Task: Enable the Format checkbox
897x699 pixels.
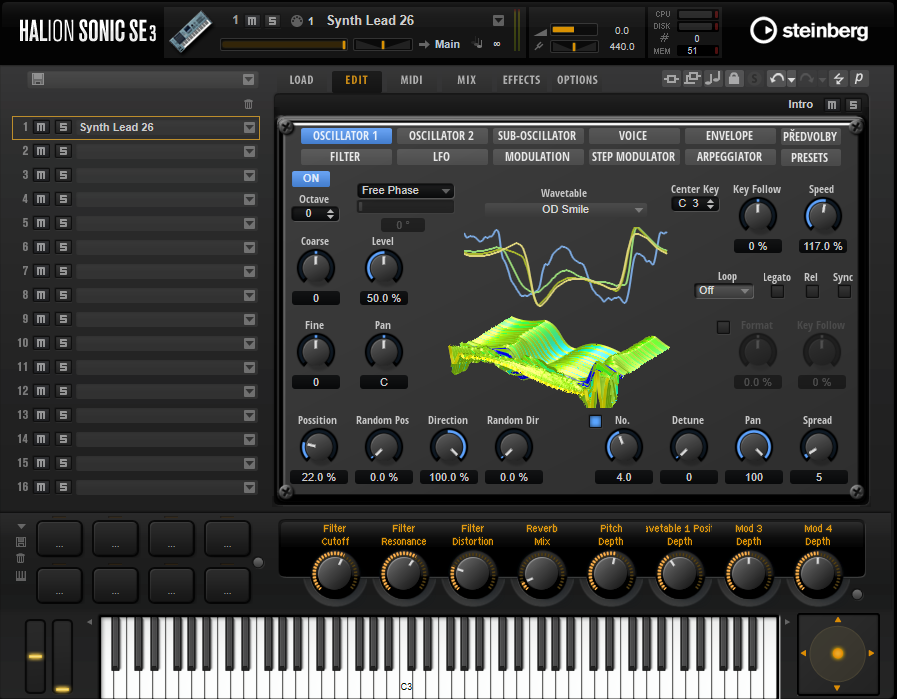Action: click(x=723, y=327)
